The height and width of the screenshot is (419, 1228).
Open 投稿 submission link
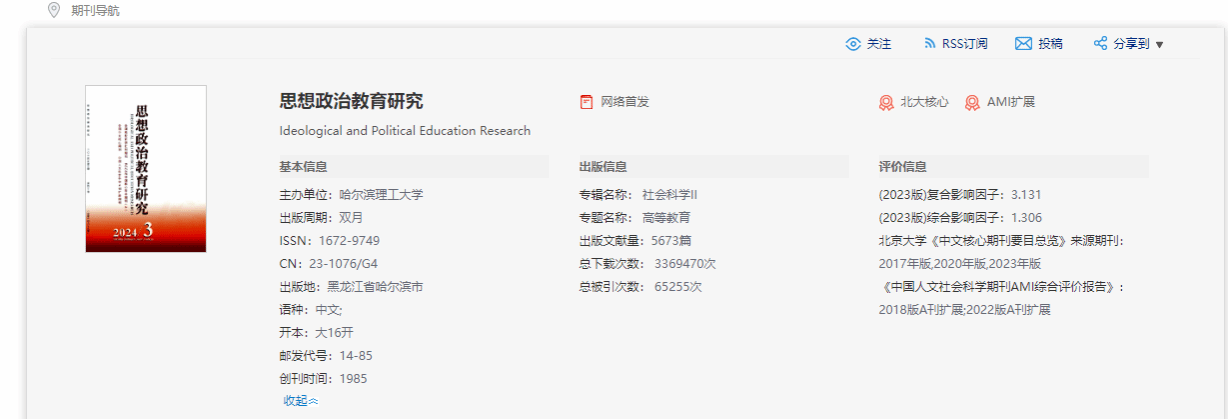(1050, 44)
